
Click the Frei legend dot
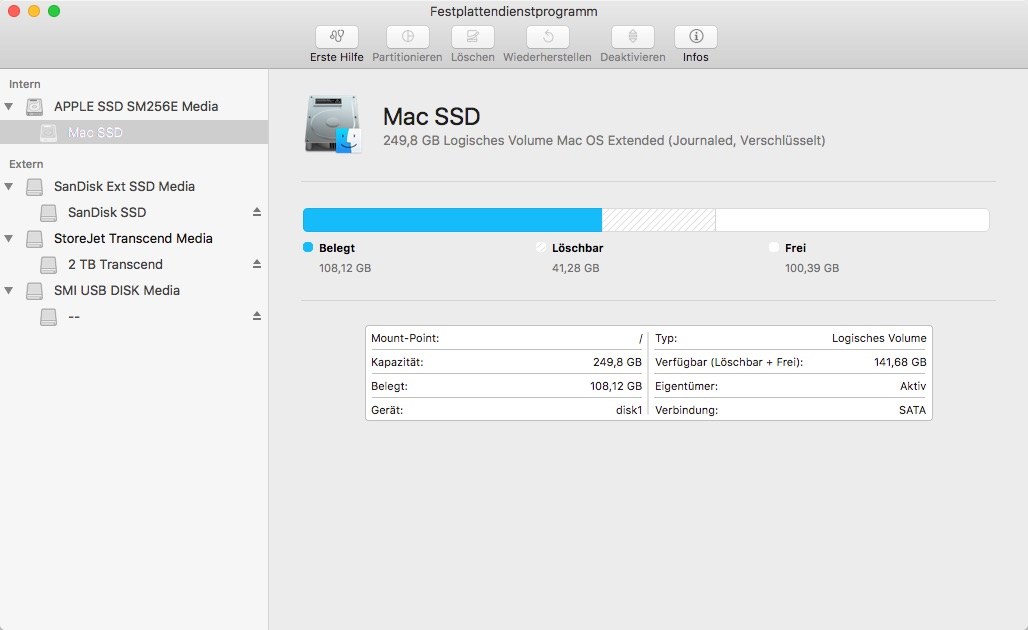click(x=774, y=247)
